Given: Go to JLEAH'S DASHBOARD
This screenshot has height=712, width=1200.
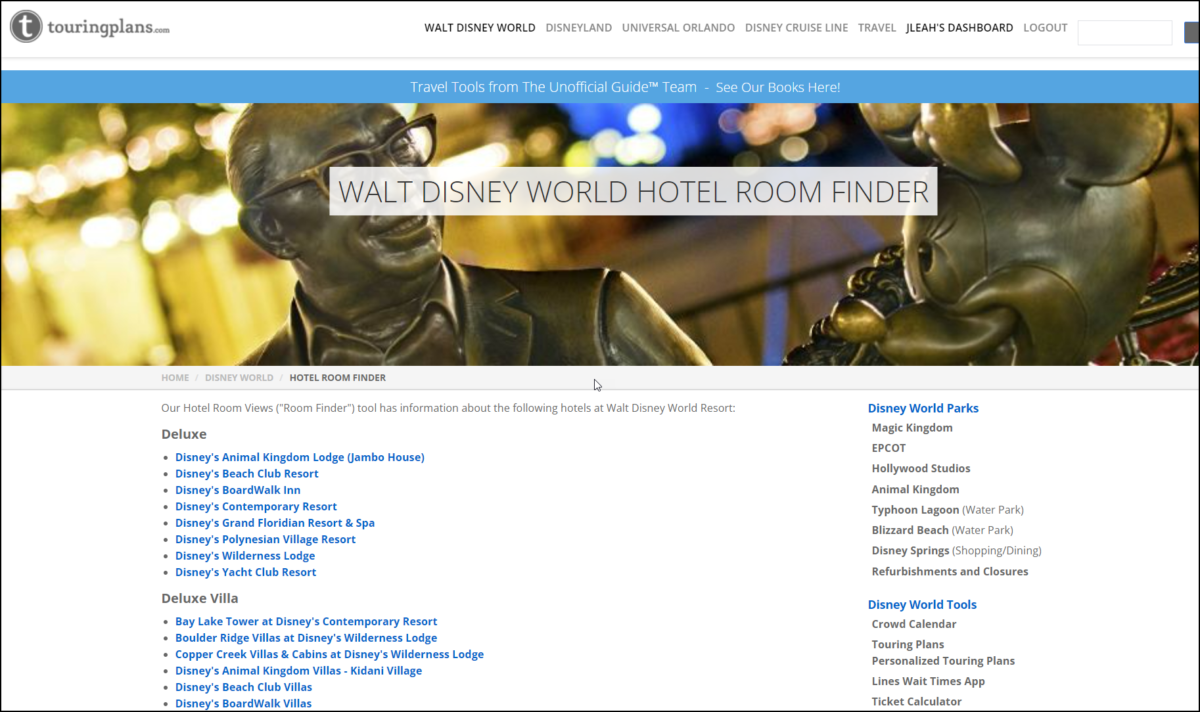Looking at the screenshot, I should 959,27.
